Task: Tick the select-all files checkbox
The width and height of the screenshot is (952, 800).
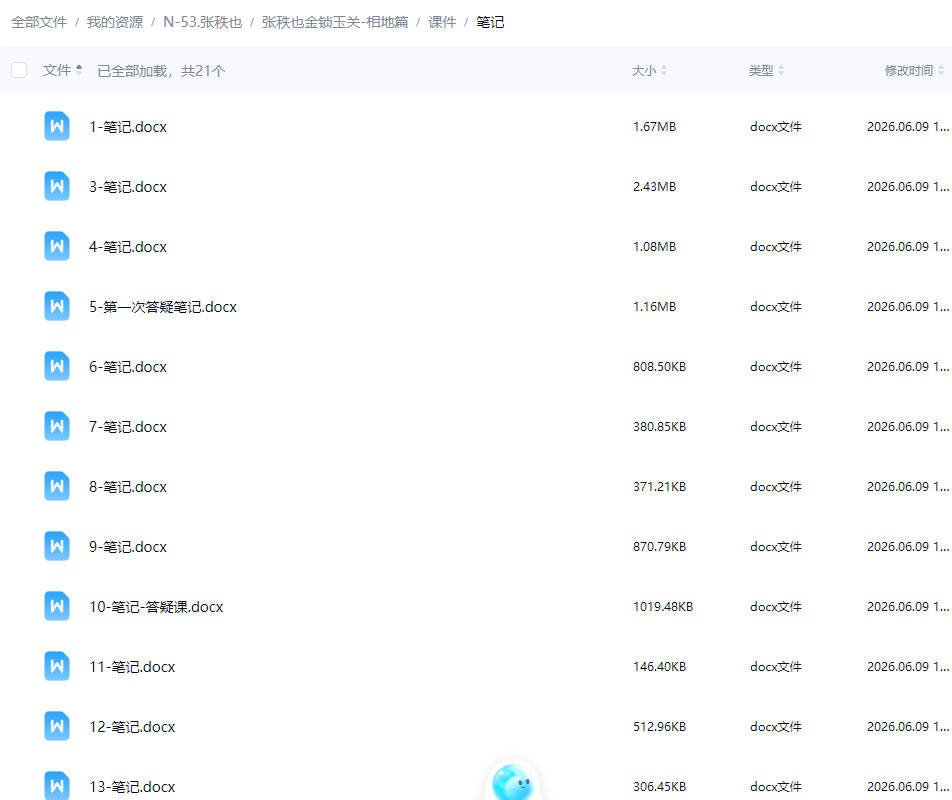Action: pyautogui.click(x=19, y=70)
